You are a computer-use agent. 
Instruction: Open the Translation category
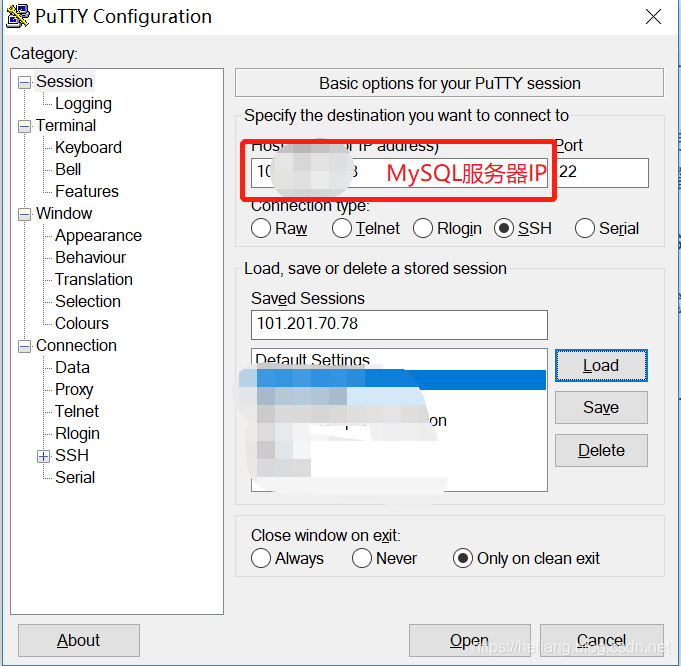pyautogui.click(x=94, y=279)
